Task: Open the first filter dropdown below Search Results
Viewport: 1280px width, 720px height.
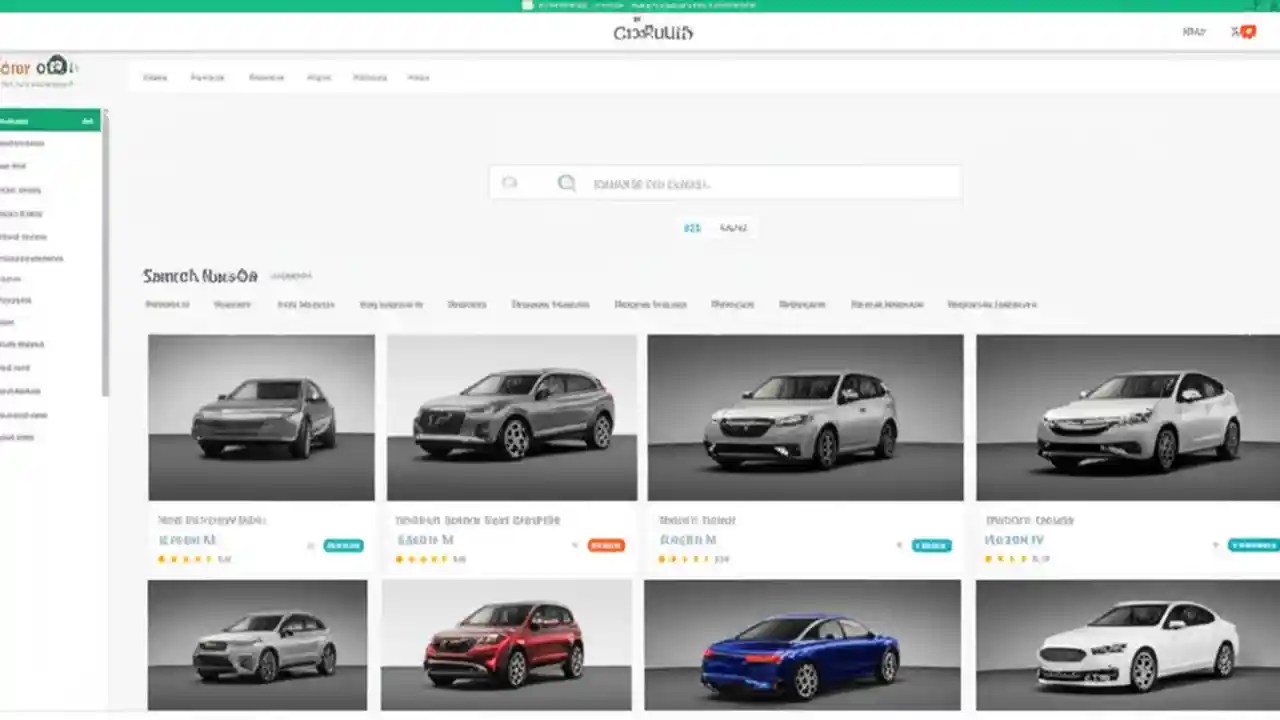Action: point(166,304)
